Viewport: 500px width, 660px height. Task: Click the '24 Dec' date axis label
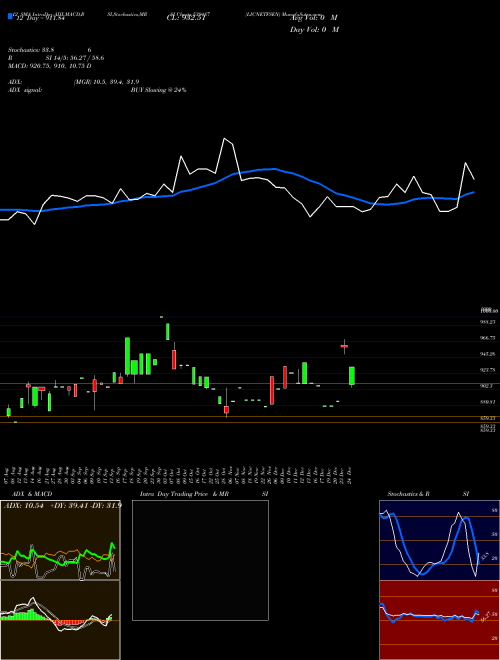pyautogui.click(x=350, y=476)
